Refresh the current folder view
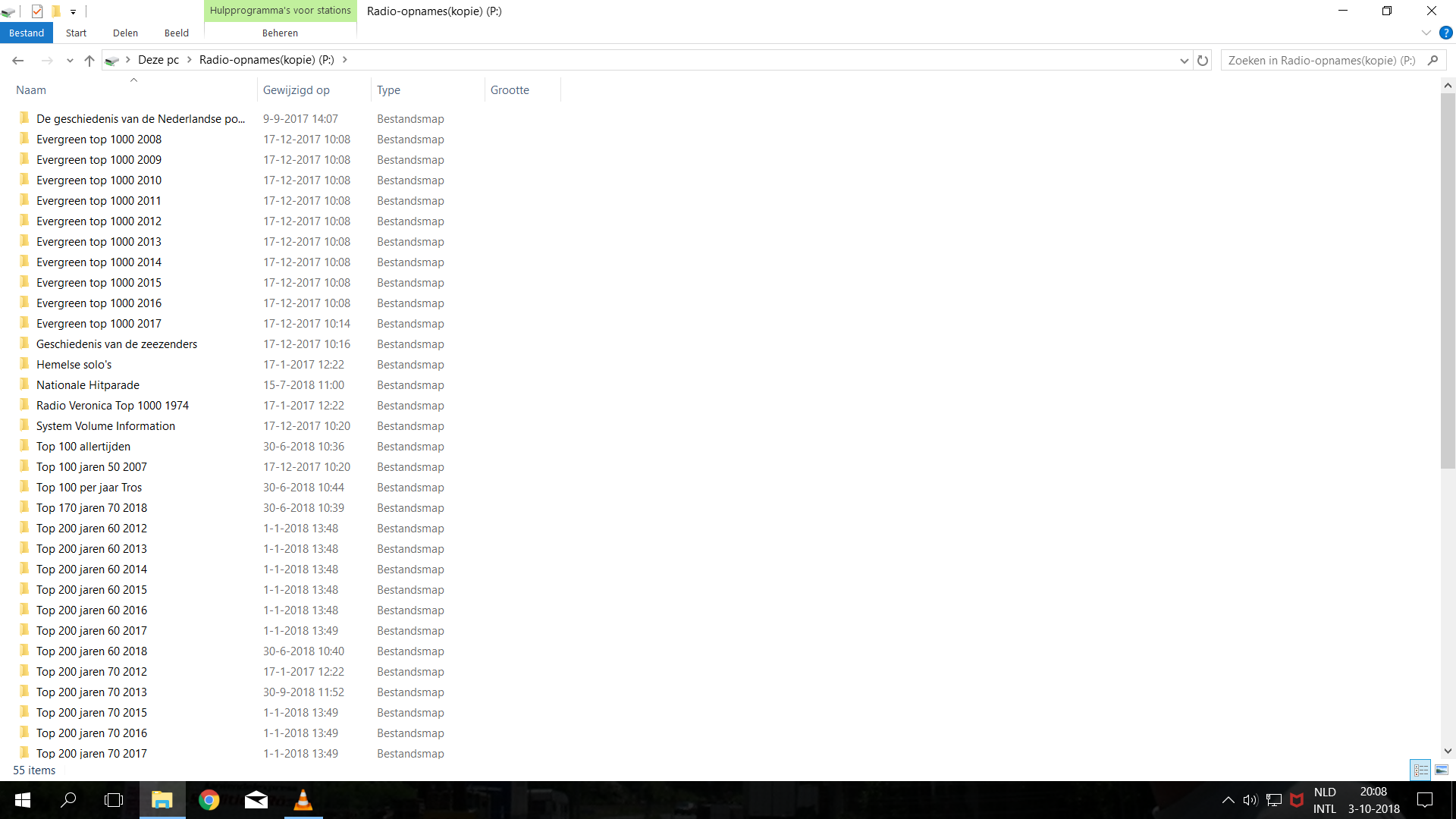The image size is (1456, 819). tap(1203, 61)
